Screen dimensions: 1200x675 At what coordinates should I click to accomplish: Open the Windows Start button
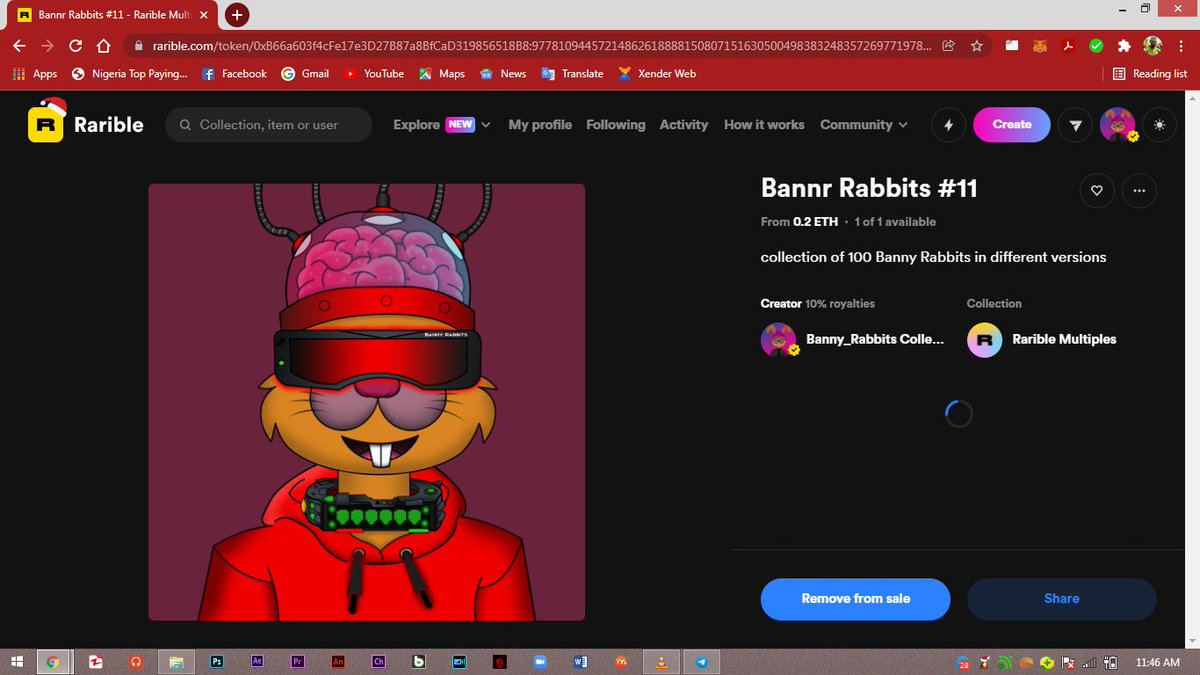pyautogui.click(x=18, y=662)
